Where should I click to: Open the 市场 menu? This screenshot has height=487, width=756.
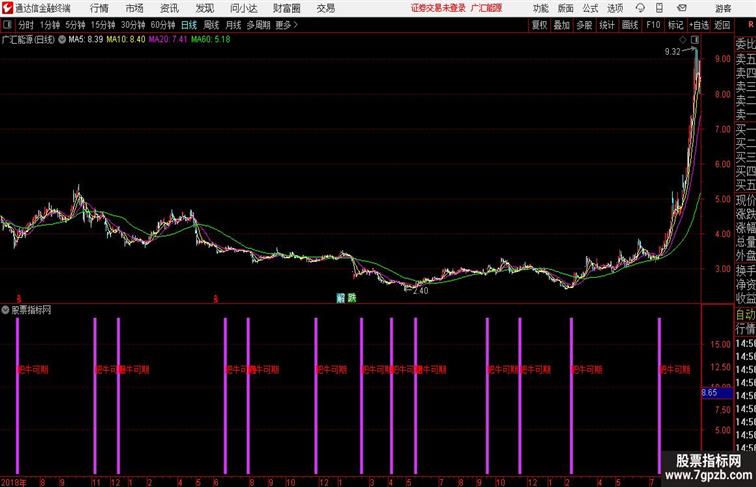tap(134, 8)
